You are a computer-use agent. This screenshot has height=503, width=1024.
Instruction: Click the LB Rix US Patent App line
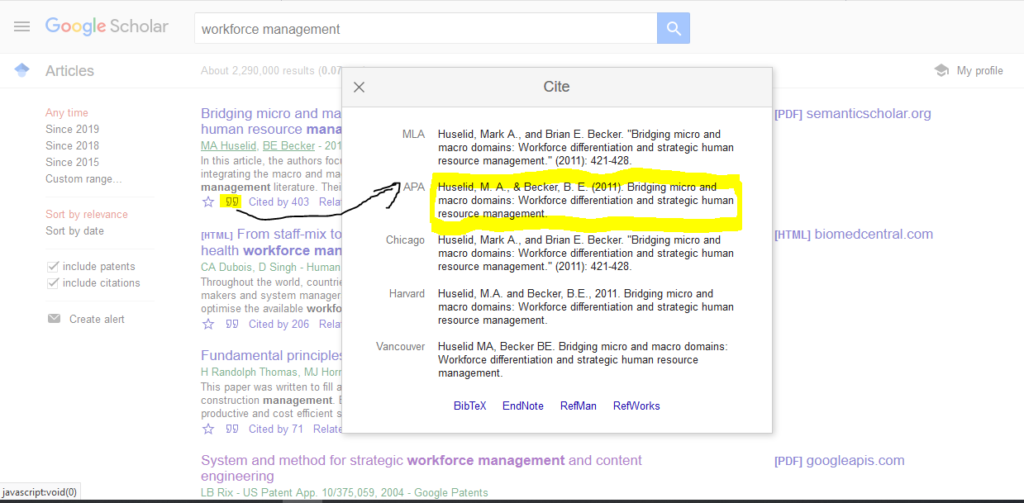pyautogui.click(x=344, y=493)
